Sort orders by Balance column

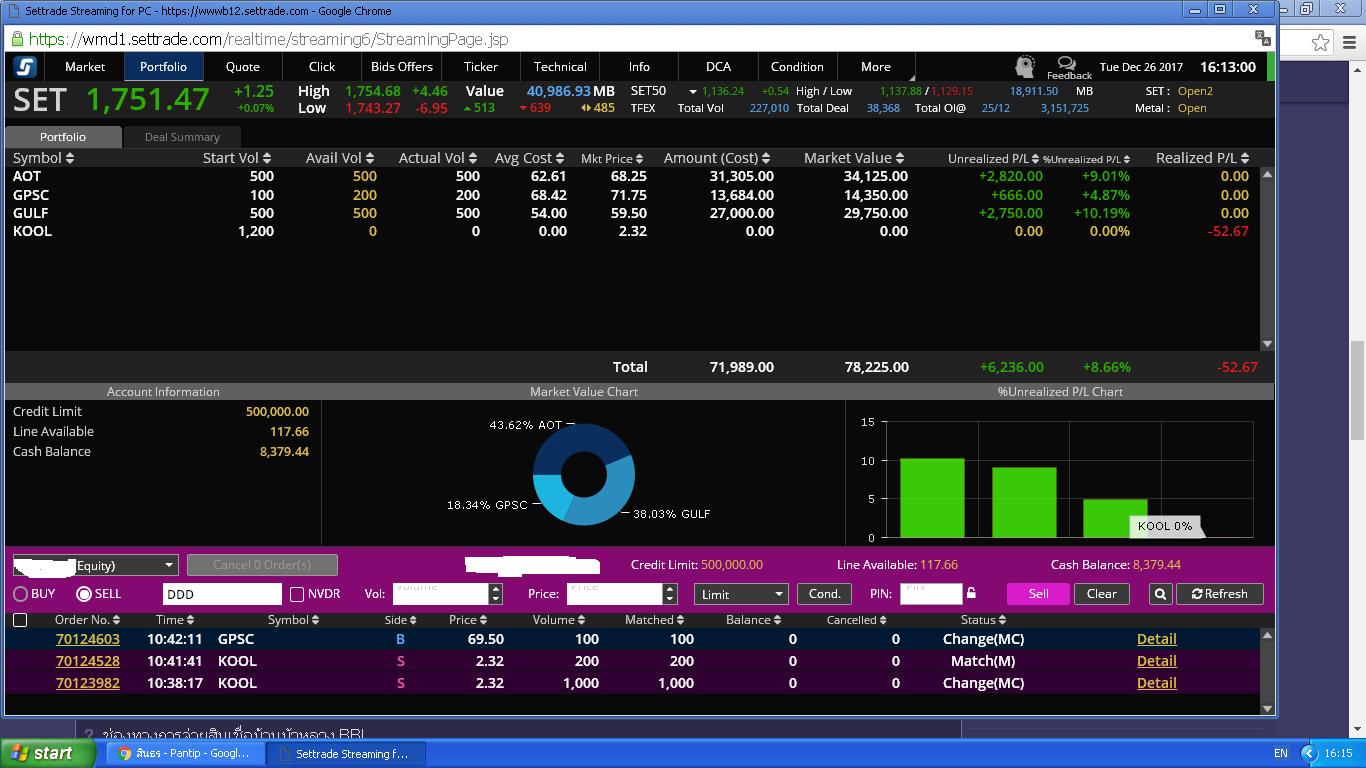point(753,620)
